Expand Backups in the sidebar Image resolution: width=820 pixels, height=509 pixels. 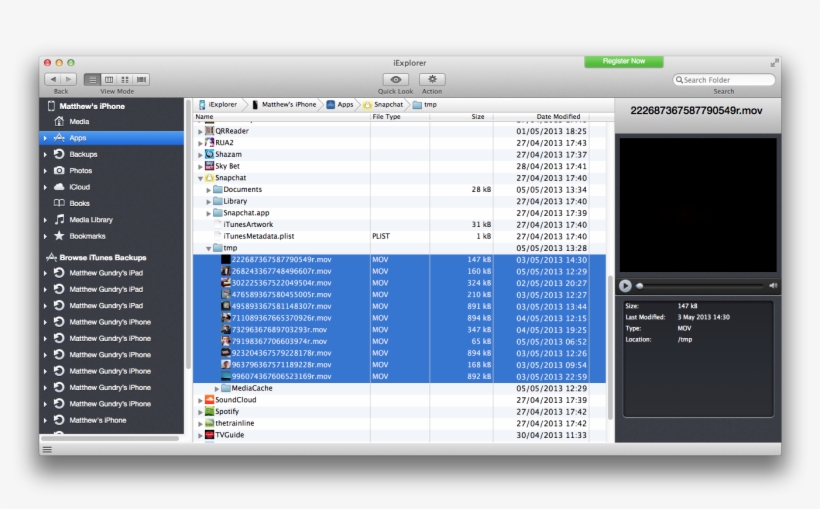coord(45,155)
